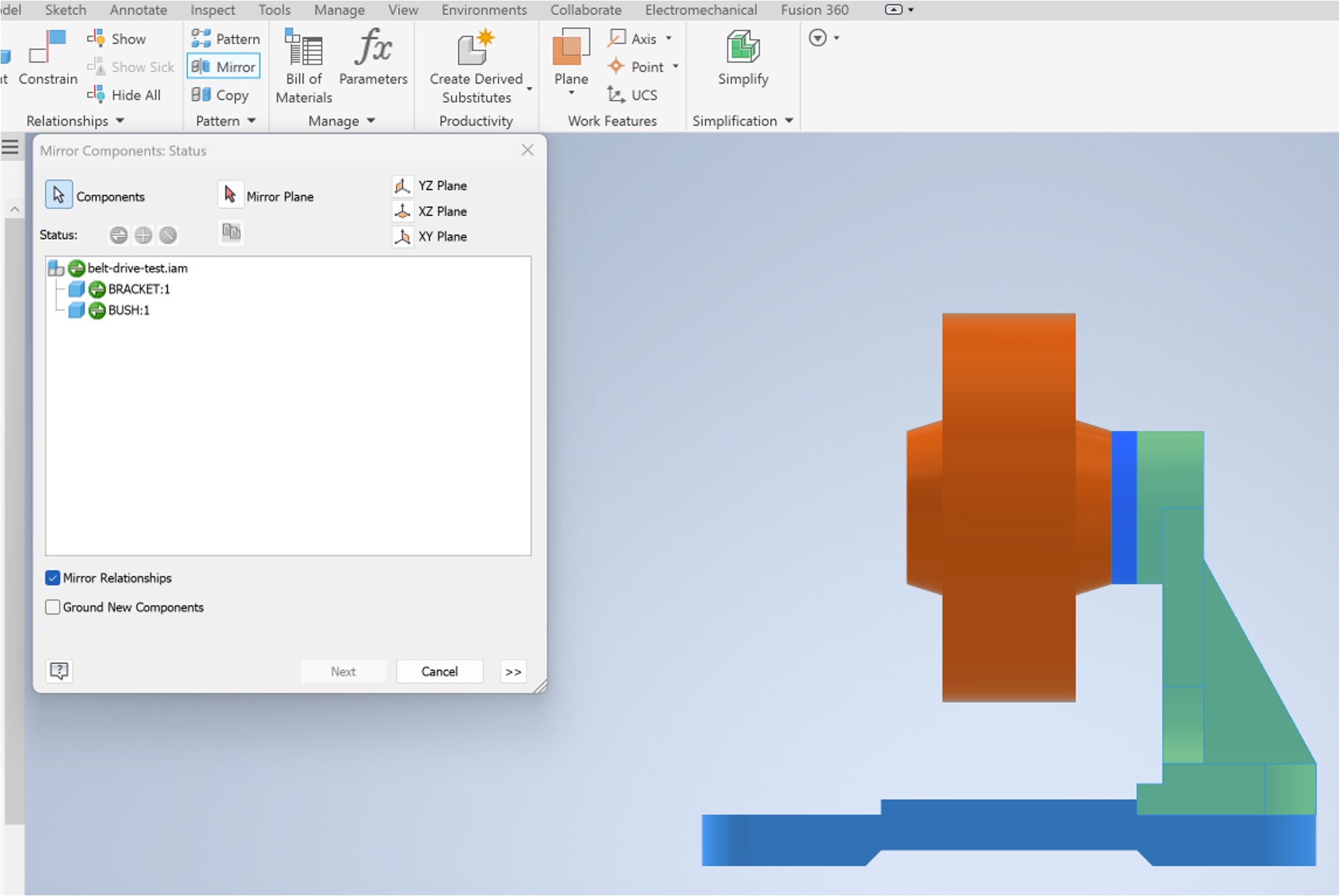
Task: Select the Components input button
Action: (x=59, y=195)
